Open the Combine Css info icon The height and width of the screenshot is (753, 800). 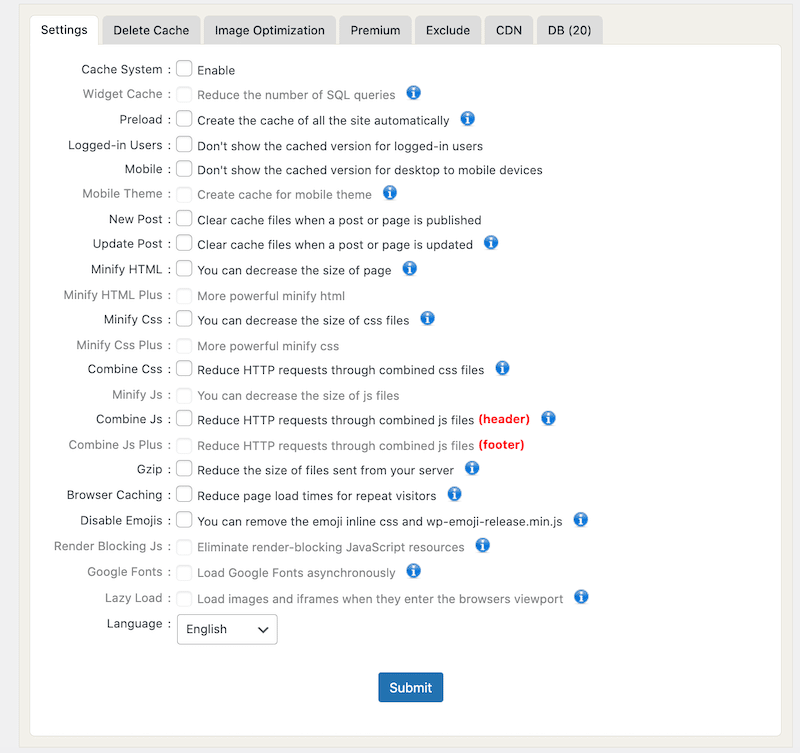click(x=503, y=369)
